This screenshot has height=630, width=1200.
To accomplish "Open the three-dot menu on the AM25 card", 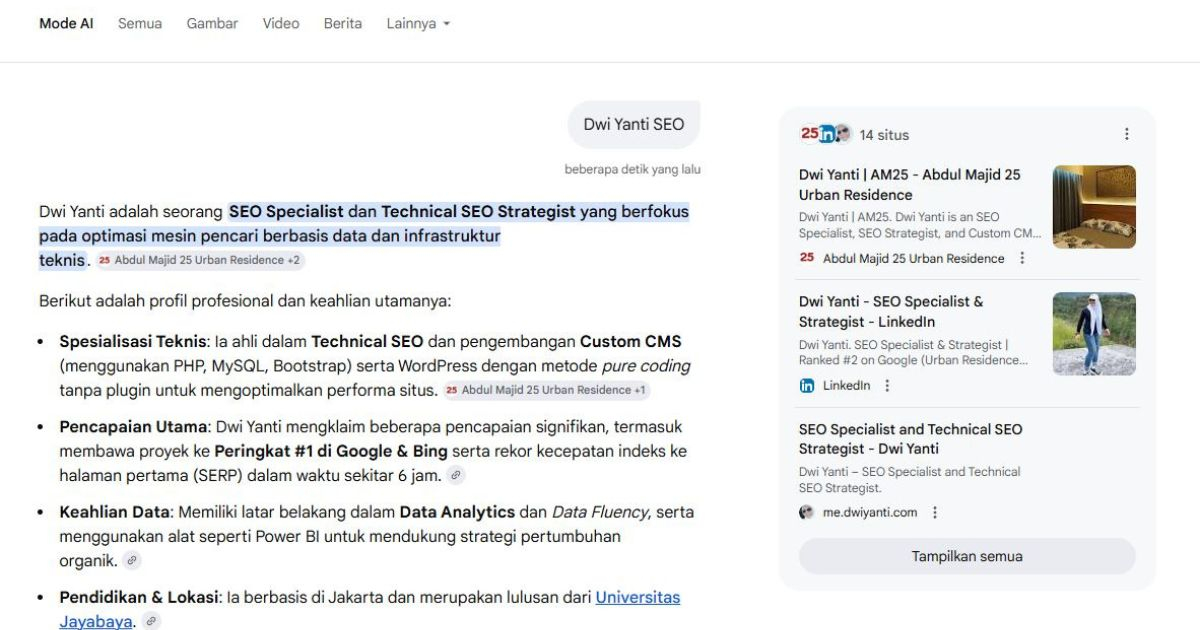I will [x=1022, y=258].
